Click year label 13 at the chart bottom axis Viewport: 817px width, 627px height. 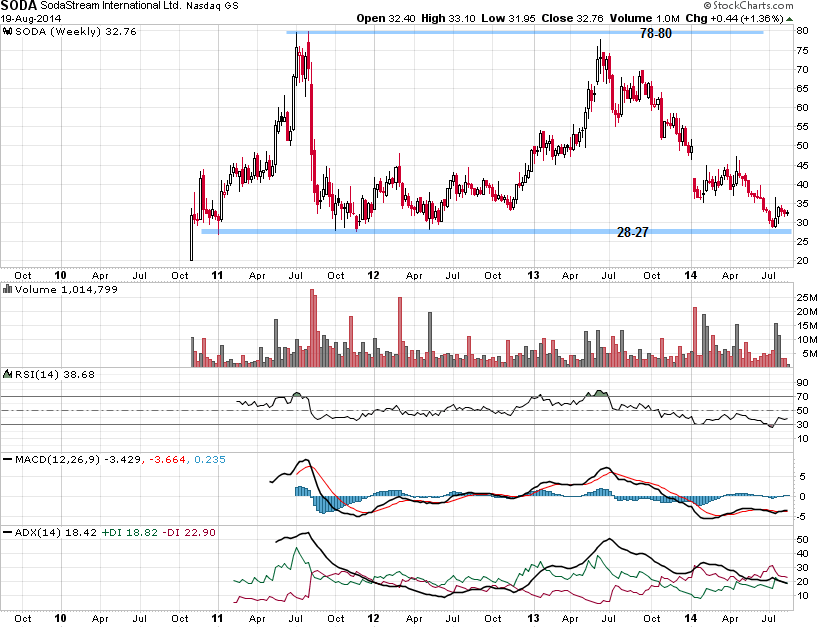click(533, 619)
